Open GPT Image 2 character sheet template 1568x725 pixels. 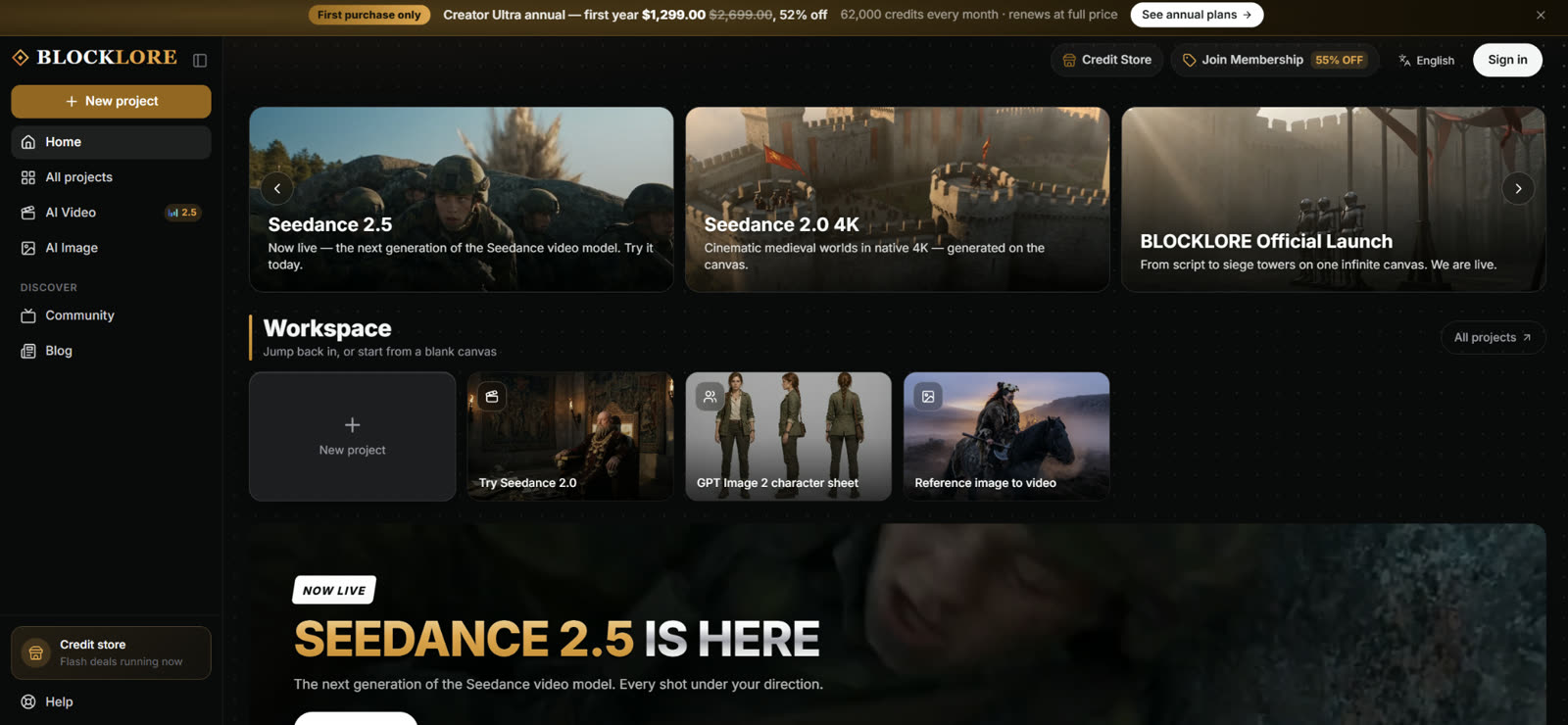coord(789,436)
